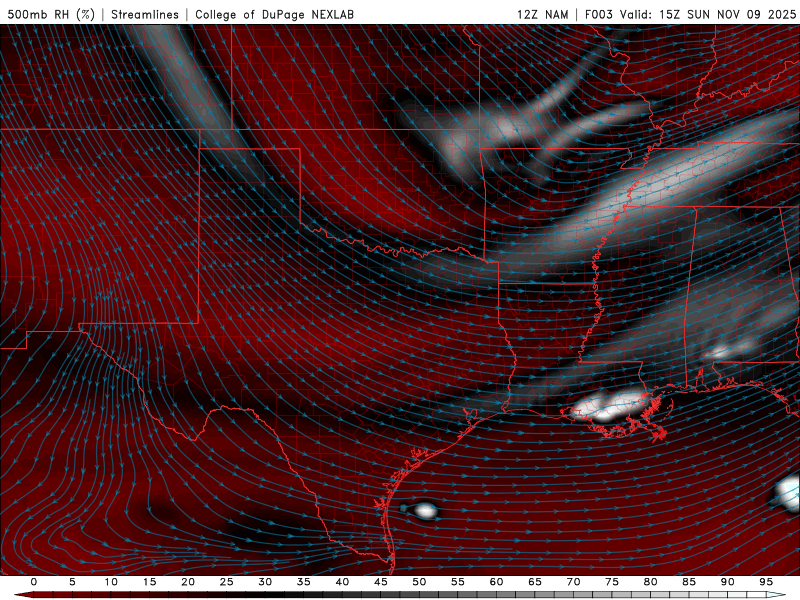Click the "60" value on the color scale
Screen dimensions: 800x600
tap(496, 582)
